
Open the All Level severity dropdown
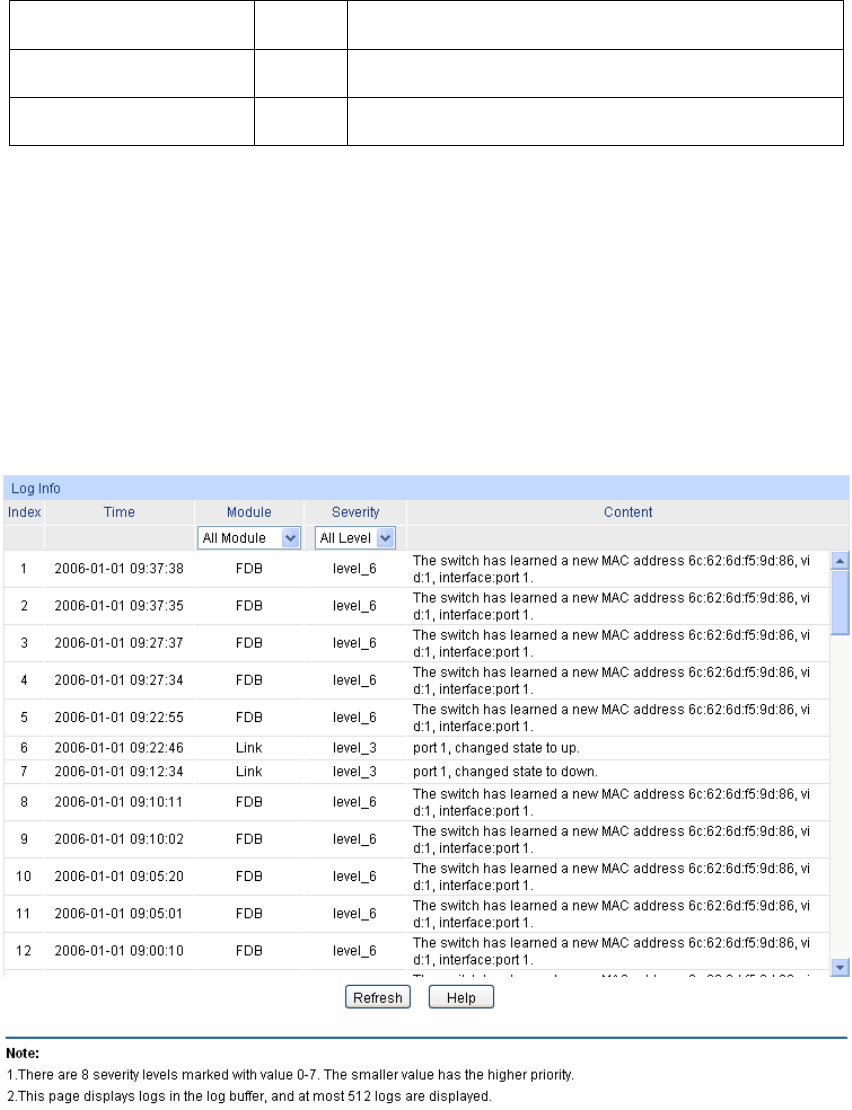point(355,538)
